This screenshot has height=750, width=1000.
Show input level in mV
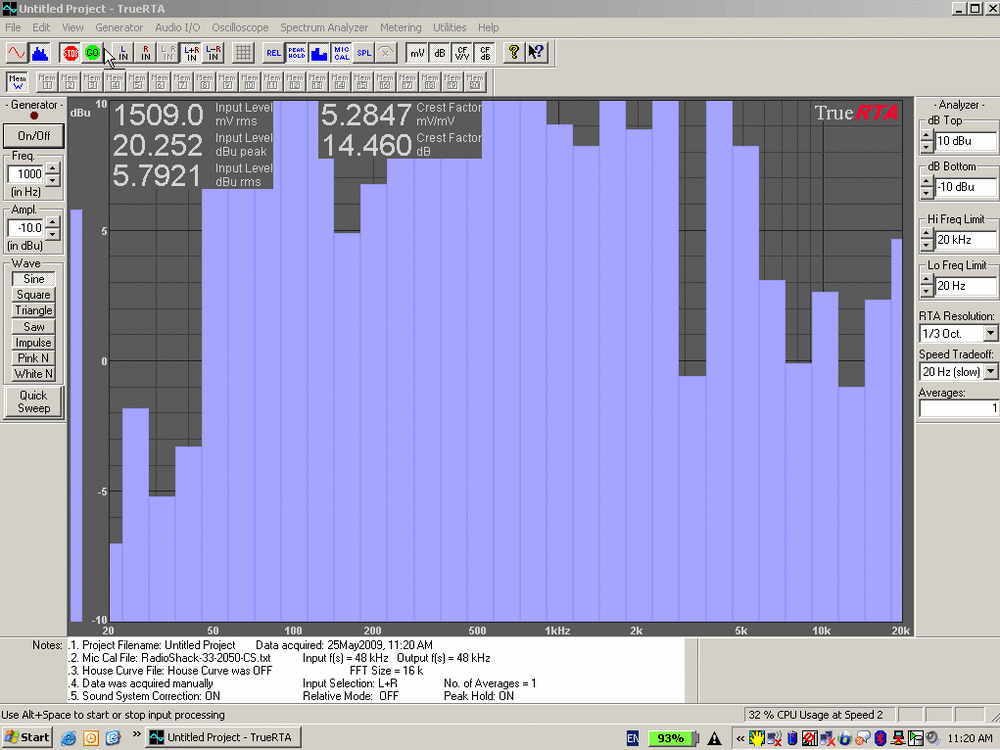pyautogui.click(x=417, y=53)
